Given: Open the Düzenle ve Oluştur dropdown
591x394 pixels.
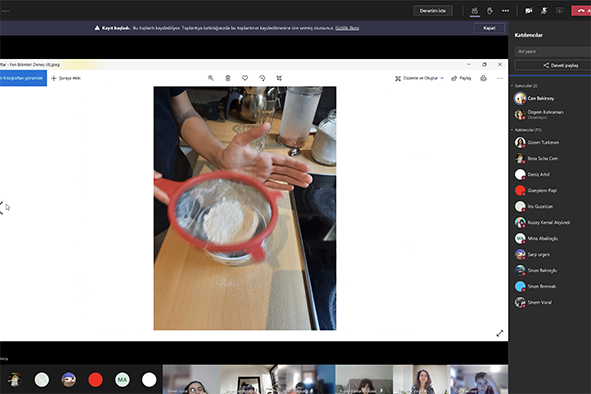Looking at the screenshot, I should coord(420,78).
